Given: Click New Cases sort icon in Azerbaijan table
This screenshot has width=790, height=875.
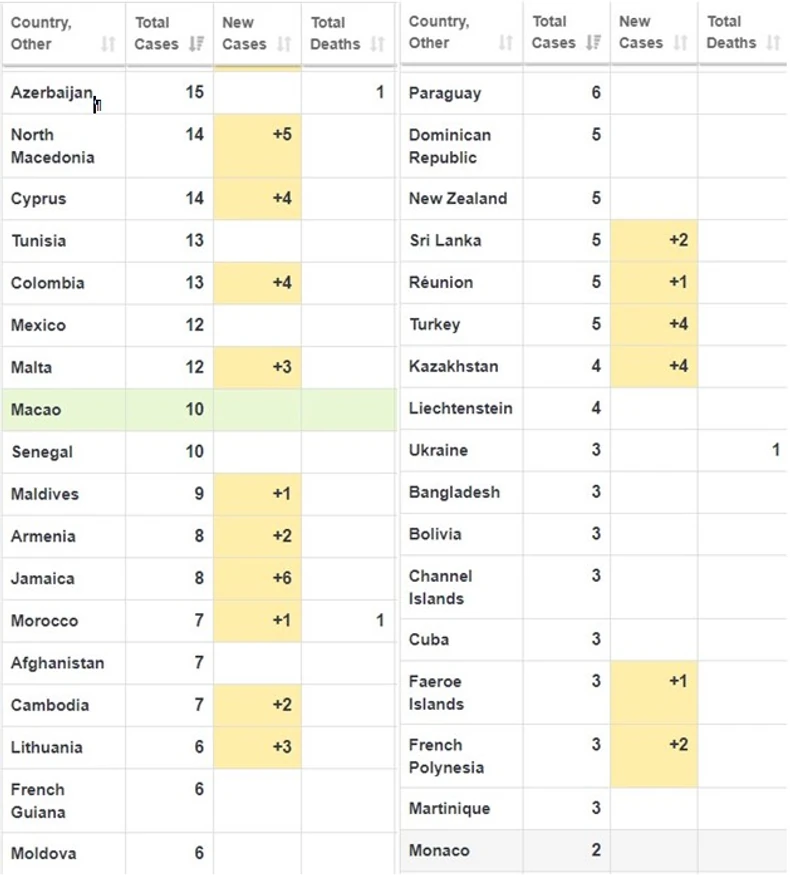Looking at the screenshot, I should [x=284, y=43].
